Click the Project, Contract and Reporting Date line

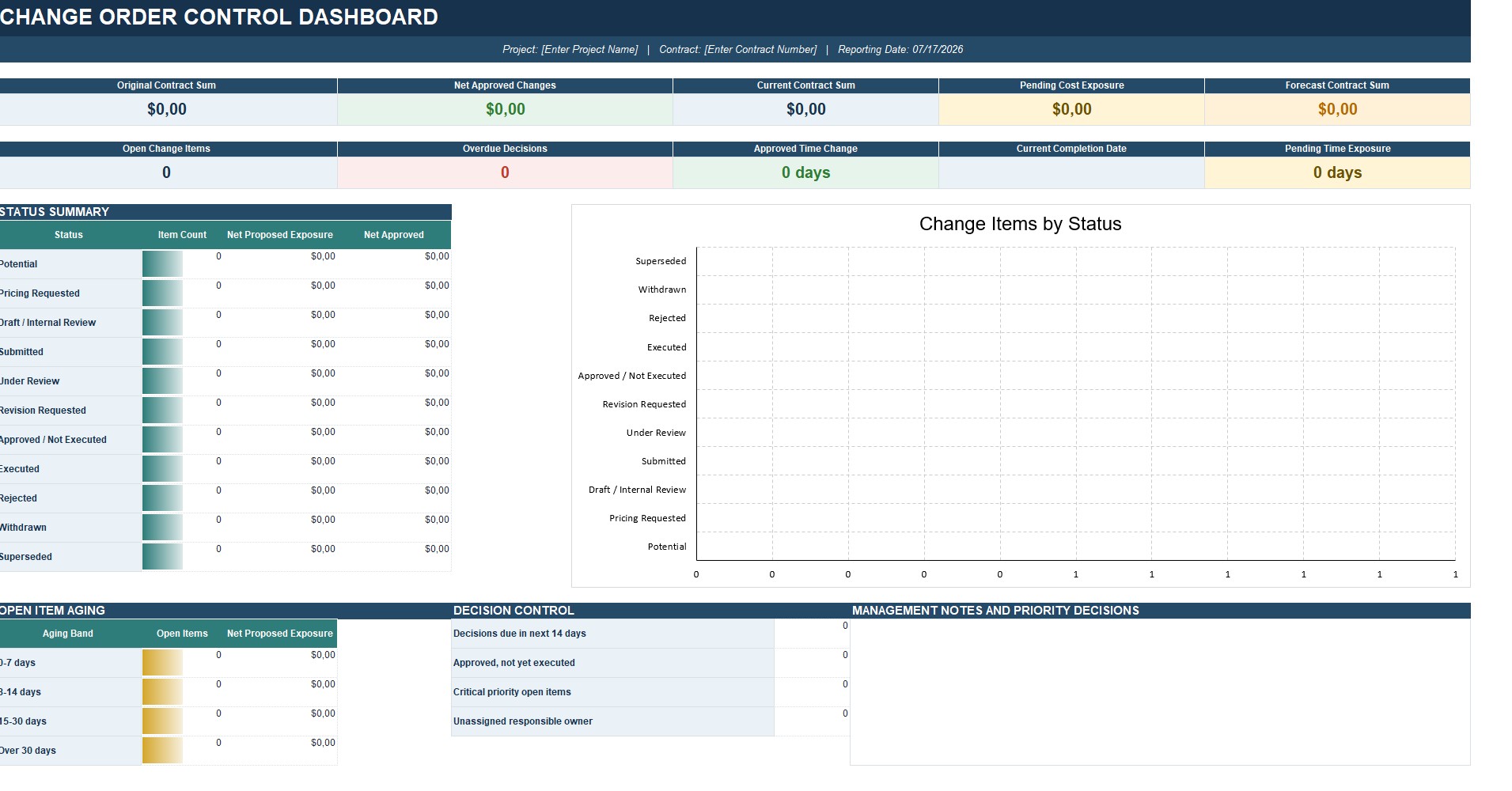(733, 49)
